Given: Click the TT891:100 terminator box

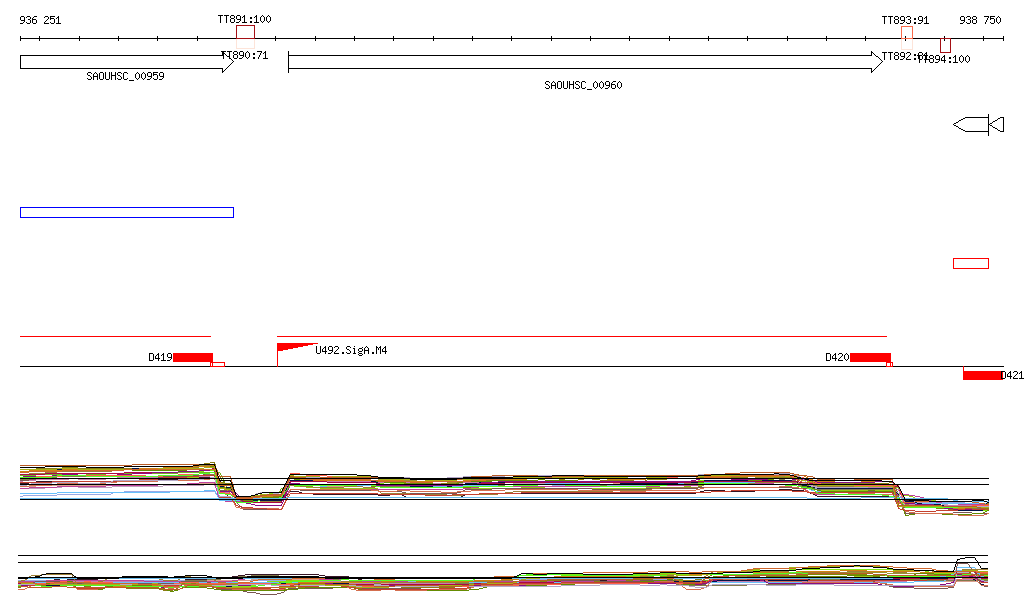Looking at the screenshot, I should click(x=245, y=32).
